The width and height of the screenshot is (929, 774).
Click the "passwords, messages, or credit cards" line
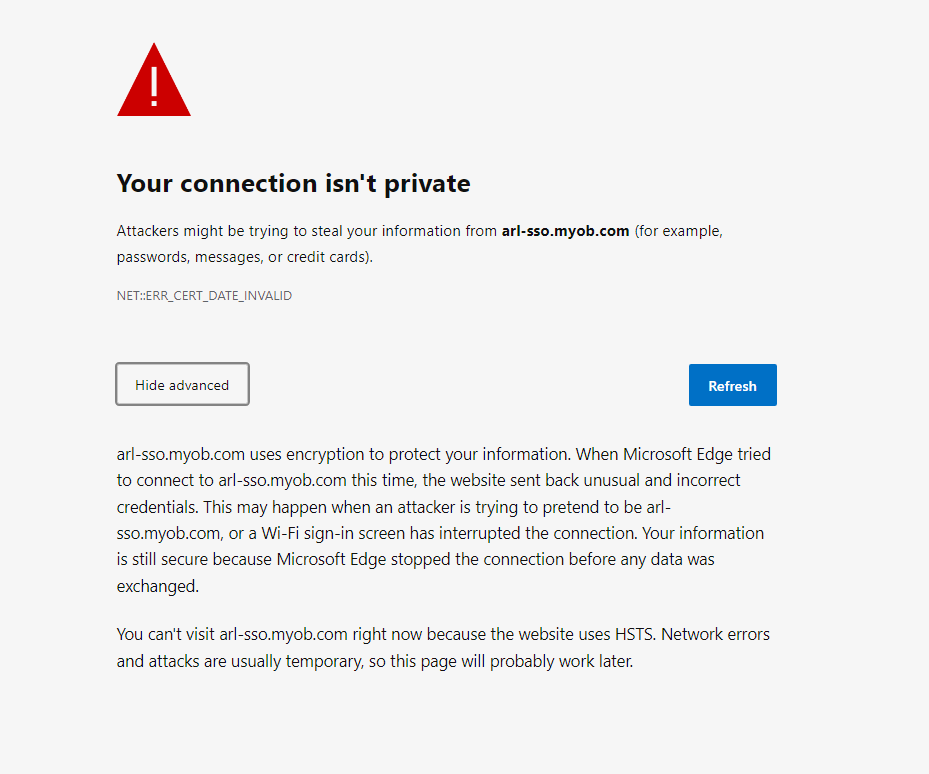[x=245, y=257]
